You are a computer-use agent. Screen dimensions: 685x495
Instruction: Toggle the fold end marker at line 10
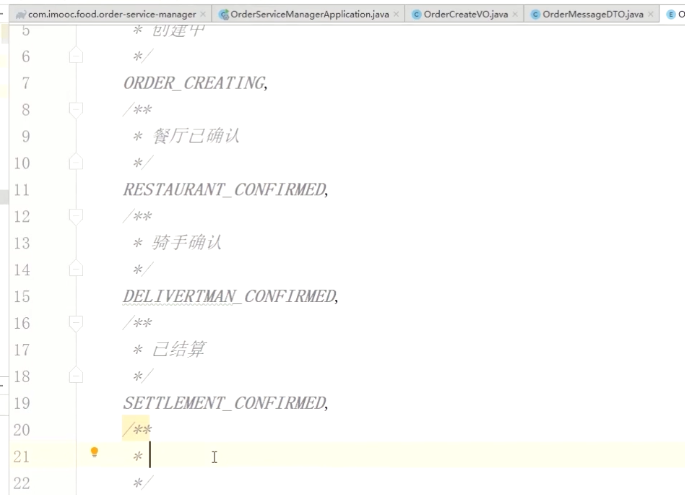pos(76,162)
